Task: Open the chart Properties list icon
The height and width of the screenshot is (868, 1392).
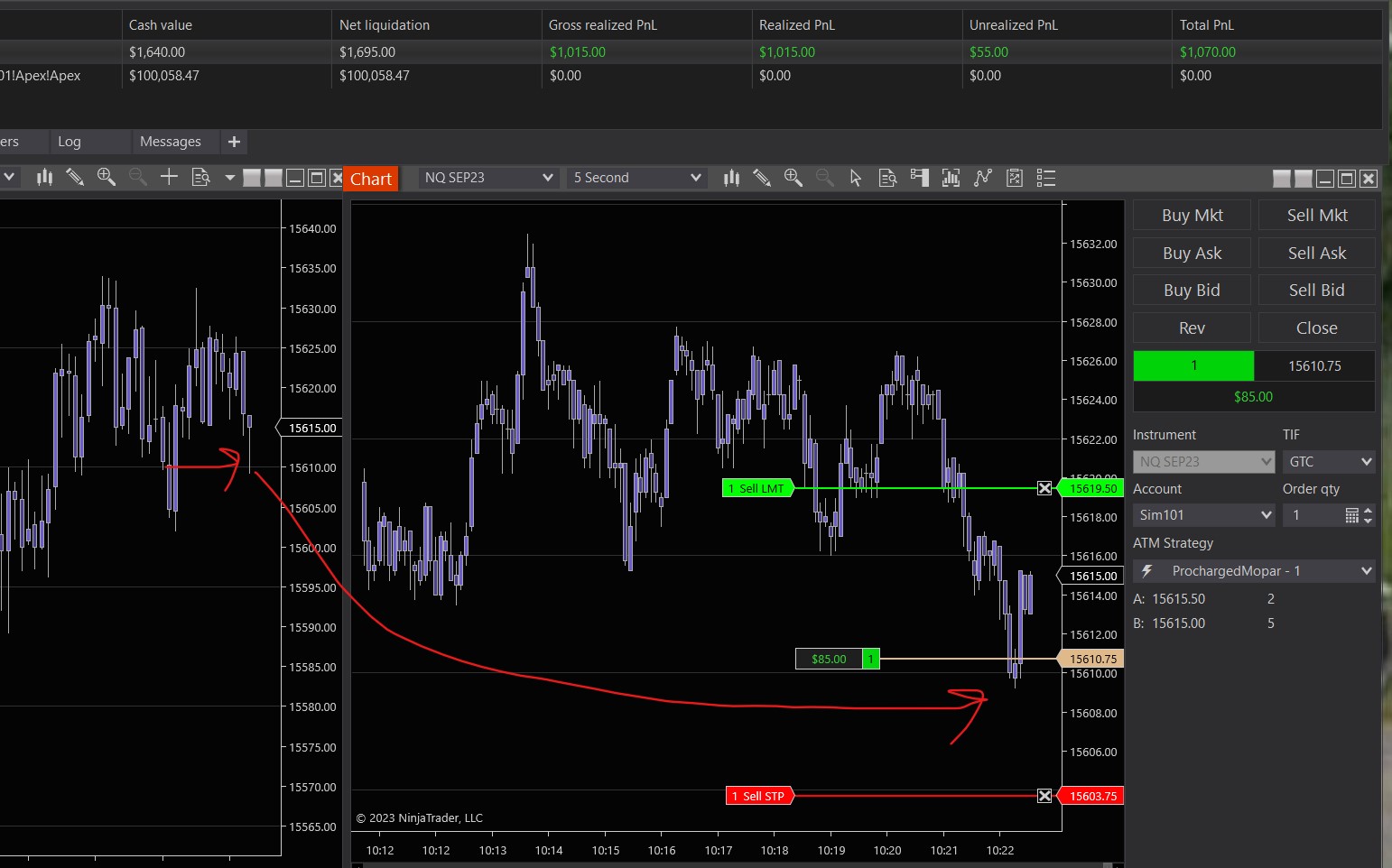Action: (1046, 178)
